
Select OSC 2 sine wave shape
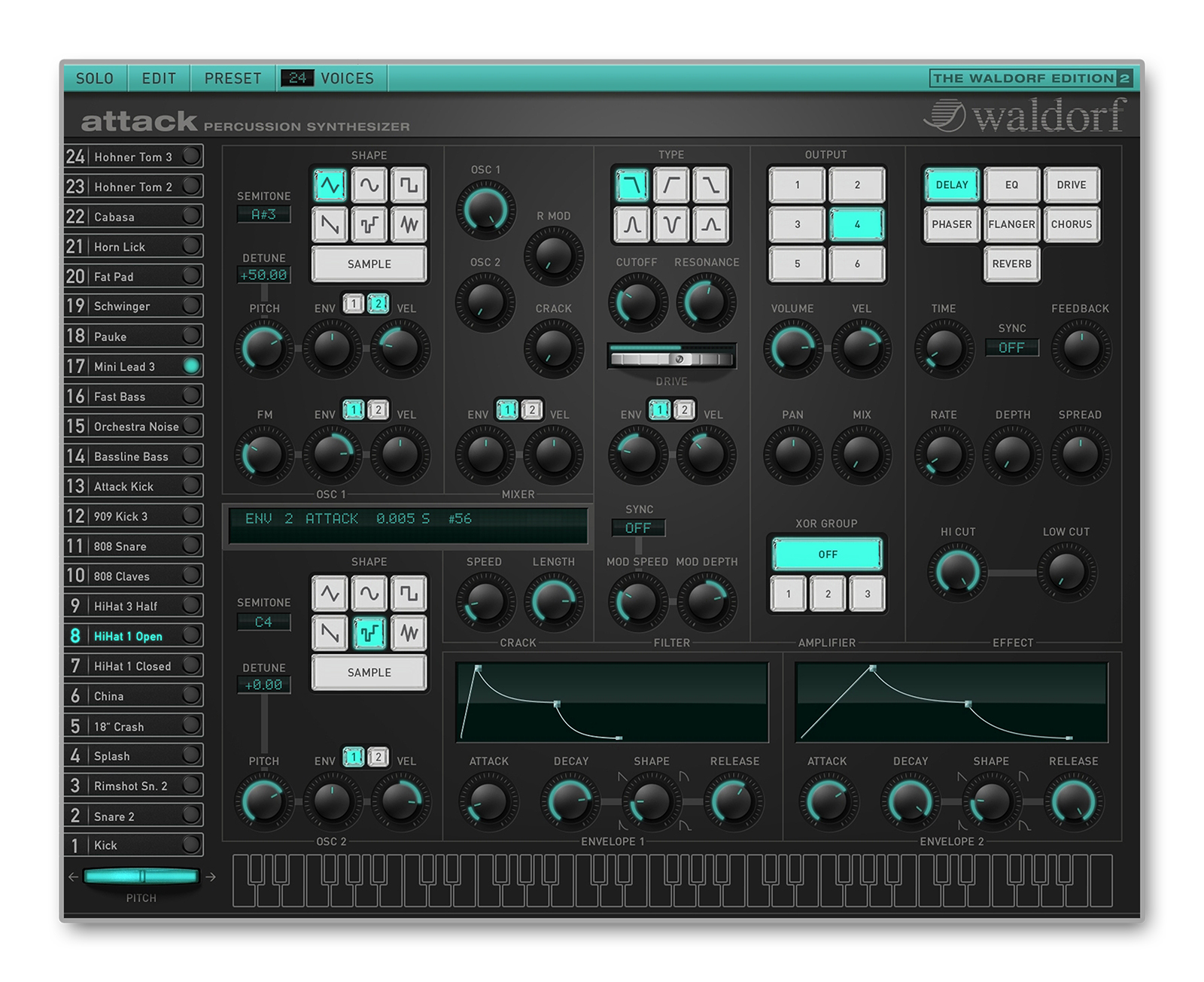pyautogui.click(x=369, y=594)
